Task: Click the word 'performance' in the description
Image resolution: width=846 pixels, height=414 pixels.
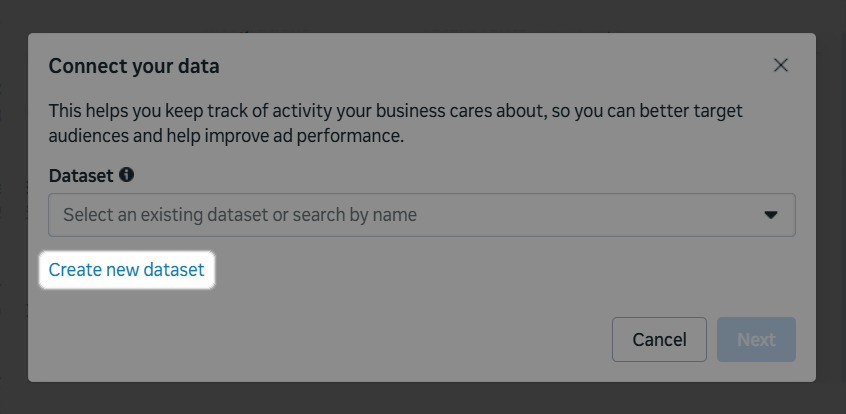Action: (x=356, y=135)
